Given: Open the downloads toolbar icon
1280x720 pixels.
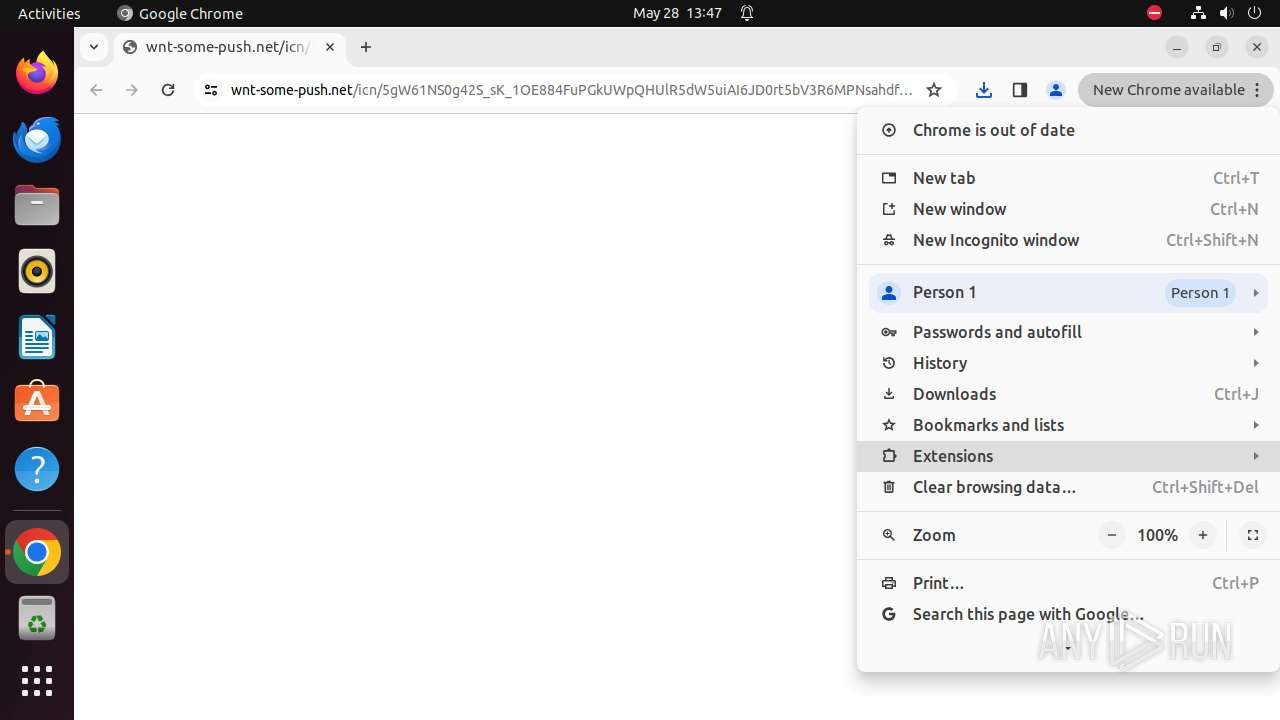Looking at the screenshot, I should coord(984,90).
